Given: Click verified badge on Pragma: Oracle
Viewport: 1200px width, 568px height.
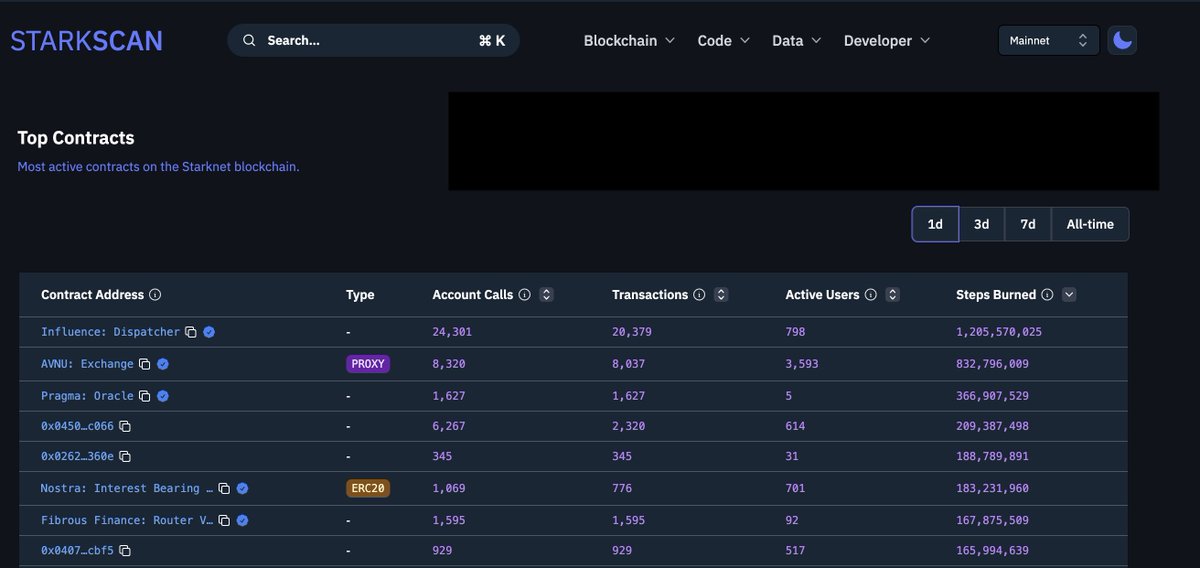Looking at the screenshot, I should point(162,396).
